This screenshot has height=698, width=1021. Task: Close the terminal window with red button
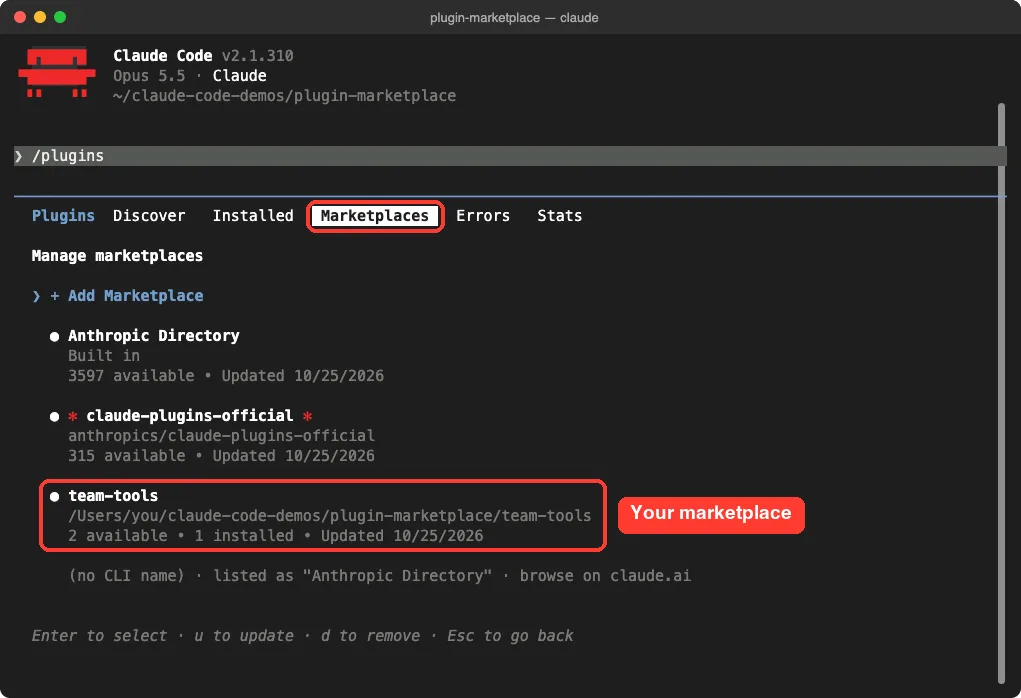[20, 17]
